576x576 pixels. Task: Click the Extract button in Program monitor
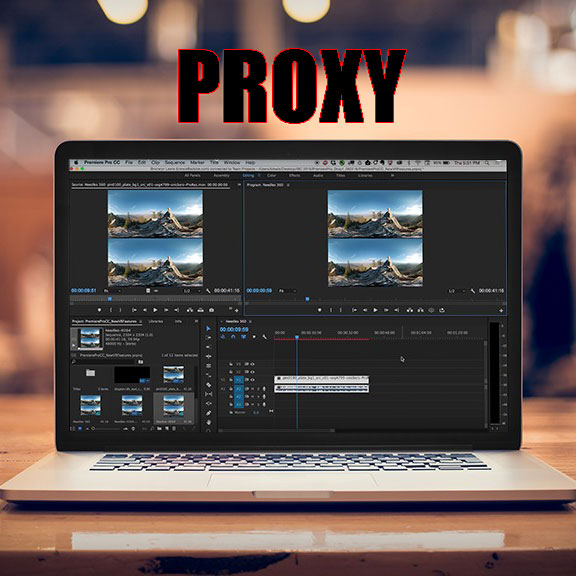(x=421, y=310)
